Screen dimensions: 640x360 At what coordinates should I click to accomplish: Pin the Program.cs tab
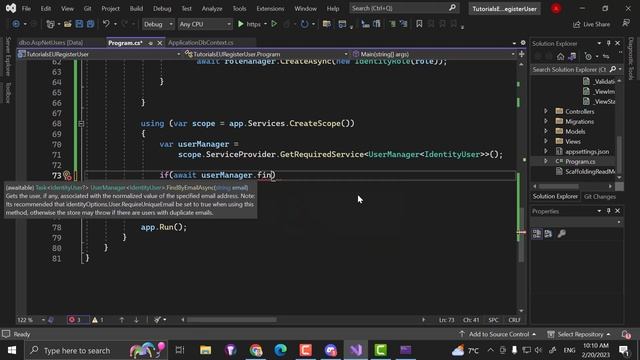coord(151,43)
